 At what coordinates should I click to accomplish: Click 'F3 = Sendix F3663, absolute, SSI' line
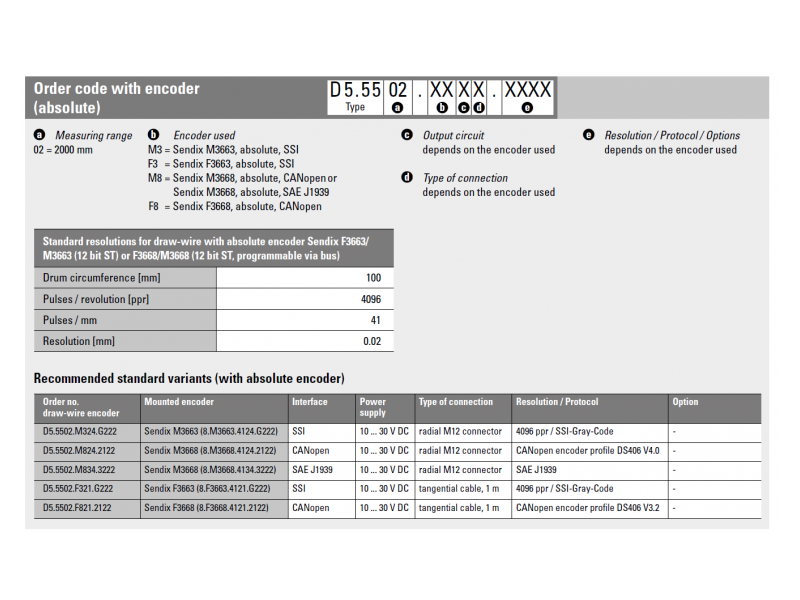[x=221, y=164]
